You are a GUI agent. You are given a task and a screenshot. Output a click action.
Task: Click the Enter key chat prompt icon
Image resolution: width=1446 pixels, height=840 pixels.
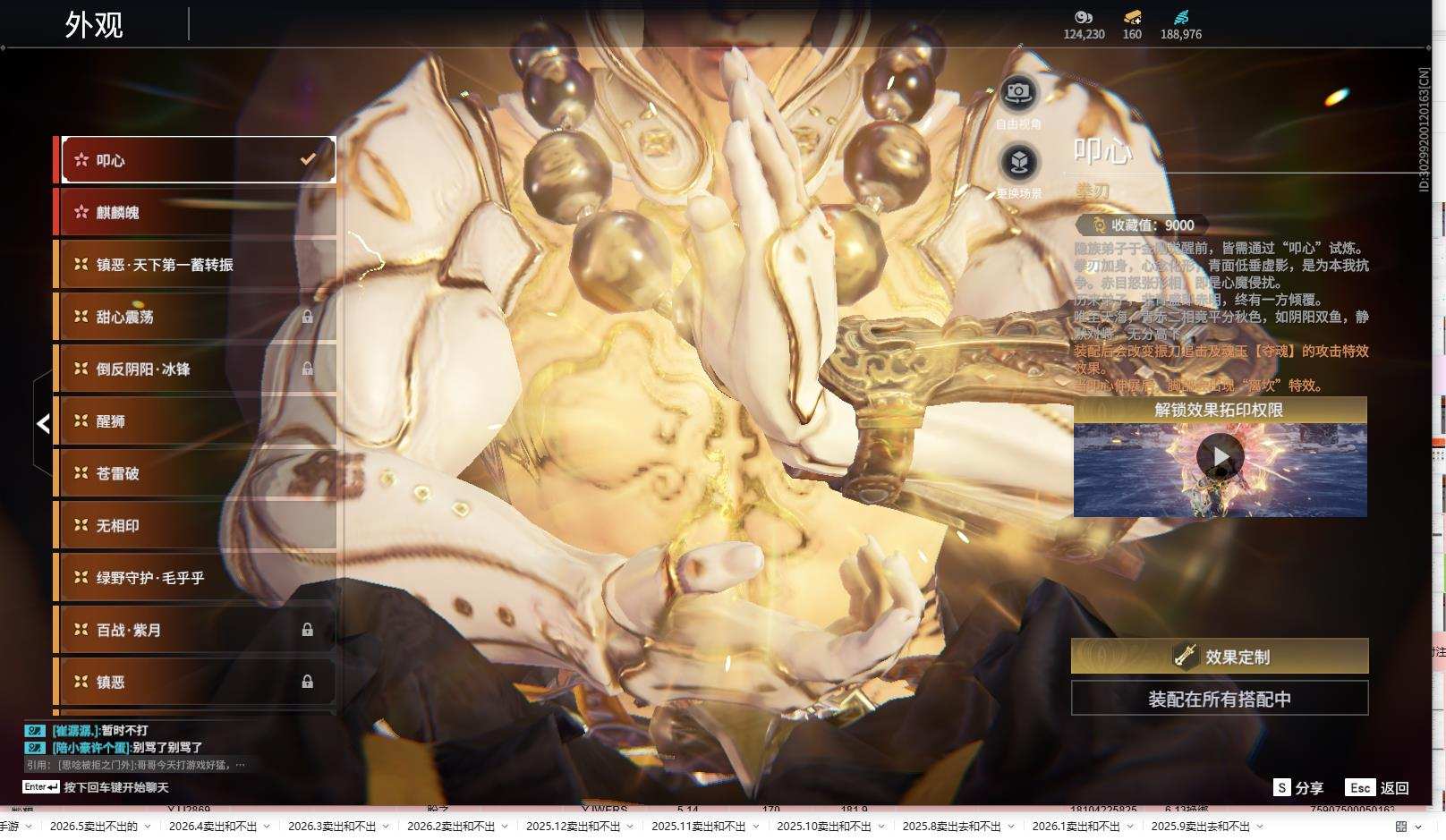[x=41, y=787]
